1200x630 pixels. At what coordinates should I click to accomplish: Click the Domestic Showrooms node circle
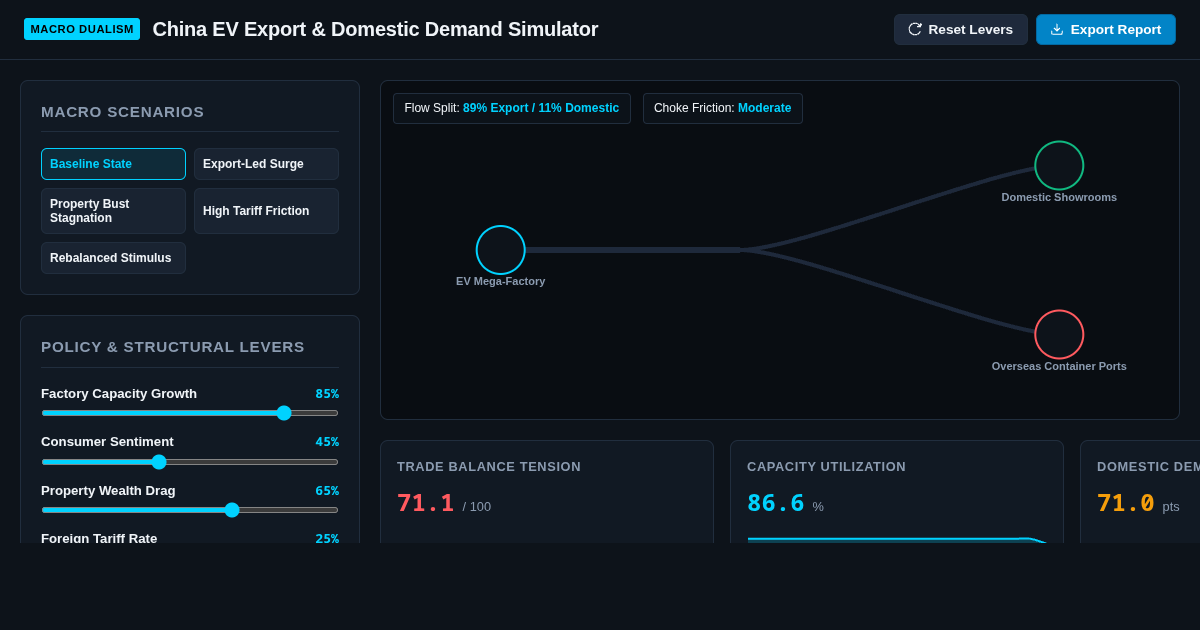coord(1059,165)
